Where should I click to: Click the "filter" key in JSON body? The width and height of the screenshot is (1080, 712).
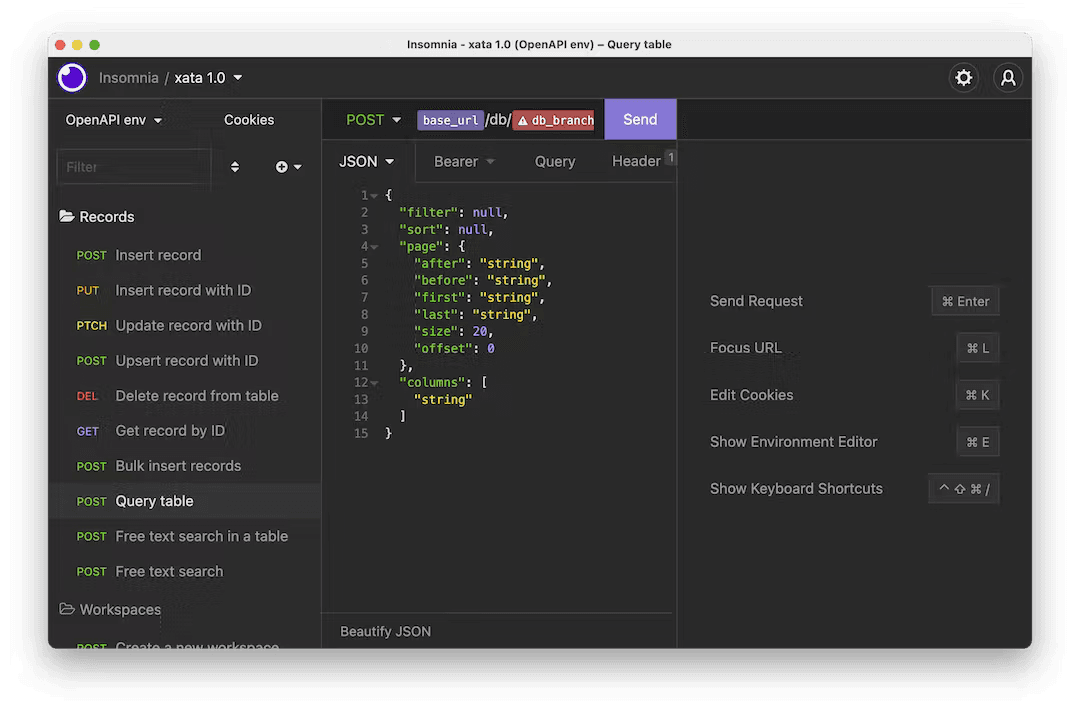[x=428, y=213]
